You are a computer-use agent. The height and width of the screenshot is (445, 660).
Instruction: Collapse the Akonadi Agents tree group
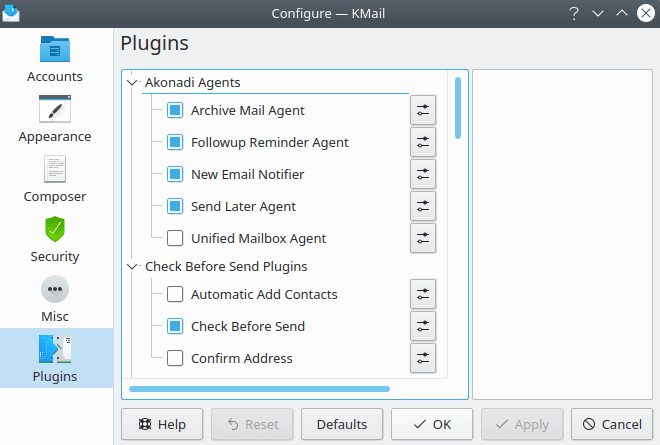point(133,83)
